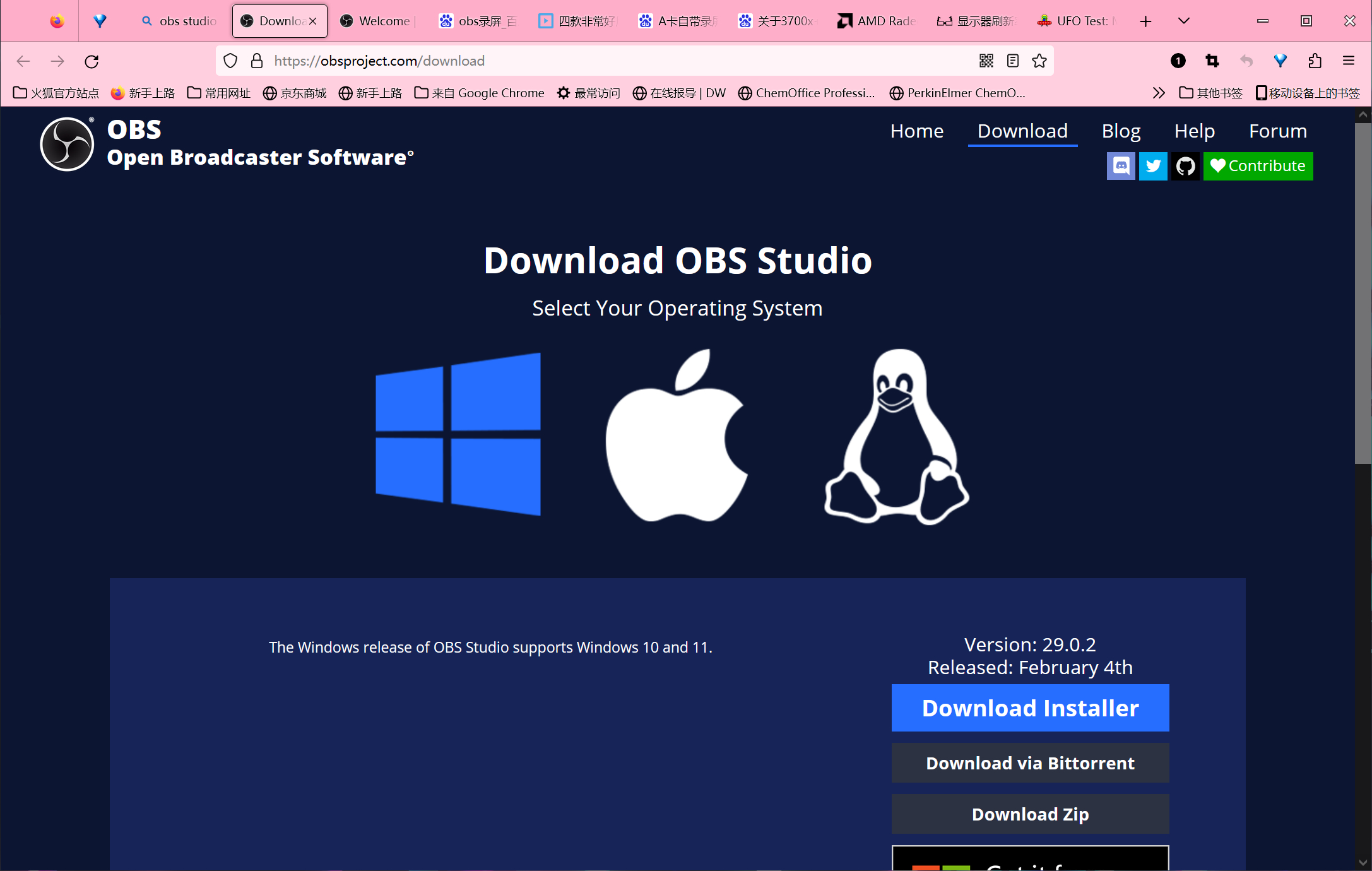Open the Help nav link

point(1194,131)
